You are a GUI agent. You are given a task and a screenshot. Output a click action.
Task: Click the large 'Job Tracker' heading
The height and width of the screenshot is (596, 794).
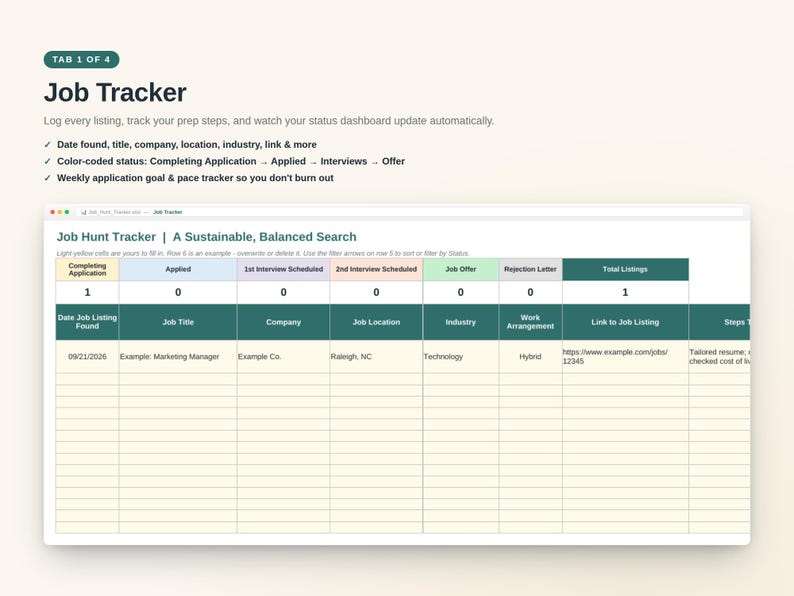[x=115, y=93]
